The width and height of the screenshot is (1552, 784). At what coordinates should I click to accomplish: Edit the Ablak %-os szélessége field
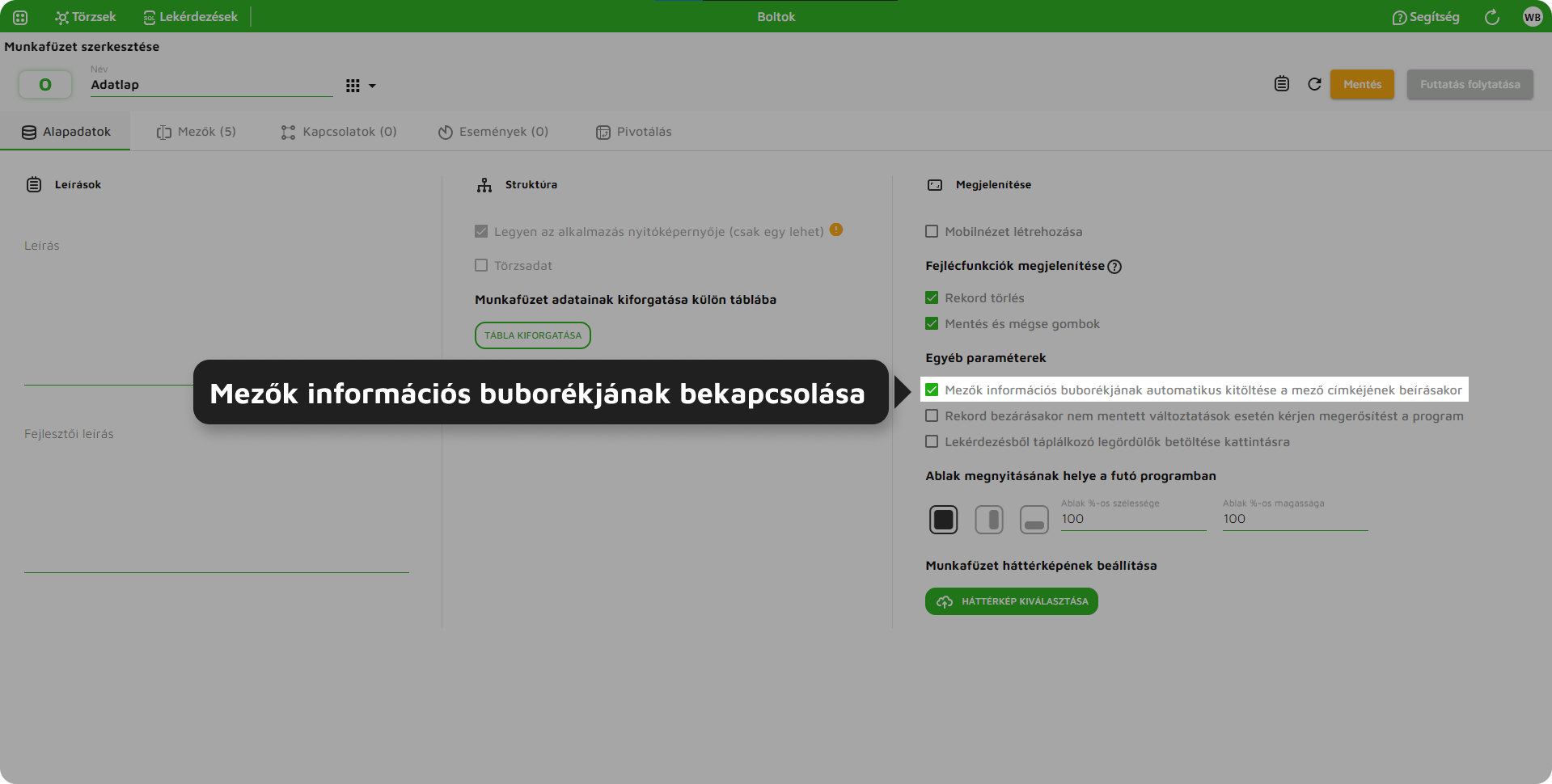pyautogui.click(x=1133, y=519)
